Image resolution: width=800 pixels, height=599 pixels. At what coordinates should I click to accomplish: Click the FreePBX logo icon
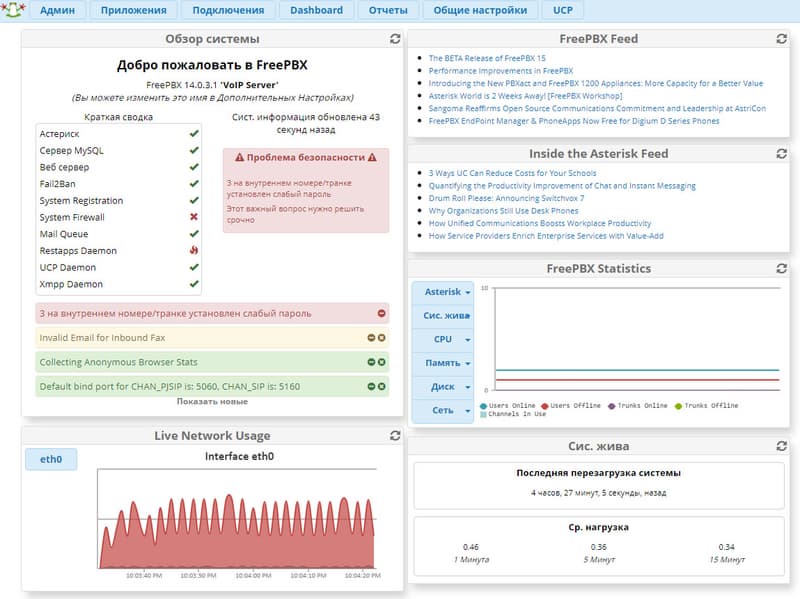tap(13, 10)
